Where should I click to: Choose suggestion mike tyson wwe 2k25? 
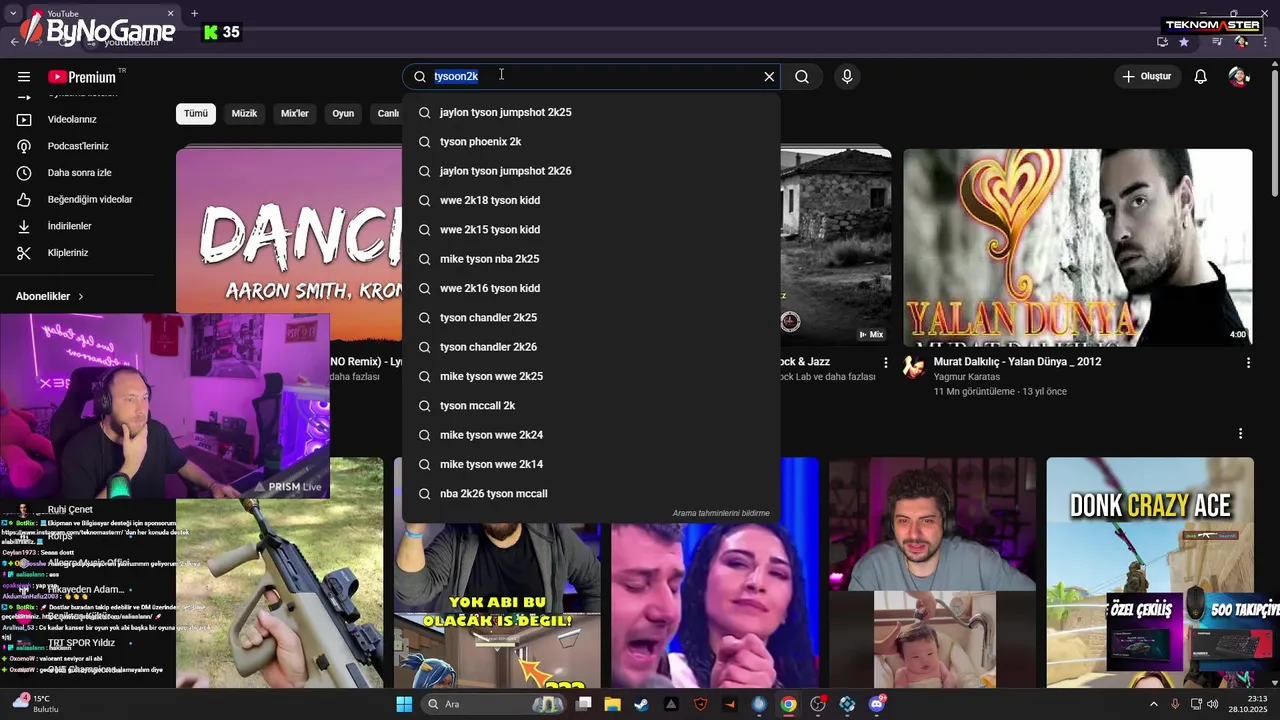point(591,376)
